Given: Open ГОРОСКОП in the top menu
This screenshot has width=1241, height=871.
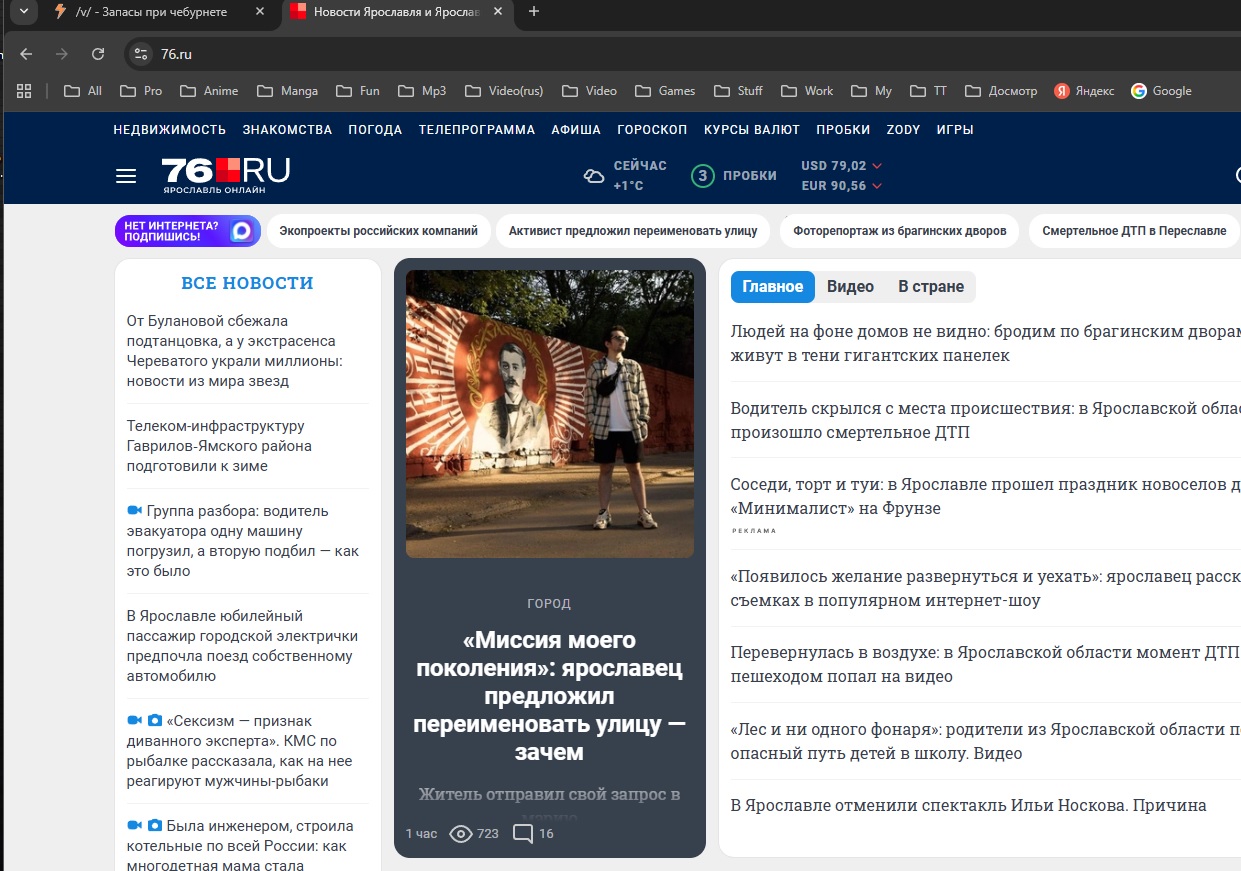Looking at the screenshot, I should (x=652, y=130).
